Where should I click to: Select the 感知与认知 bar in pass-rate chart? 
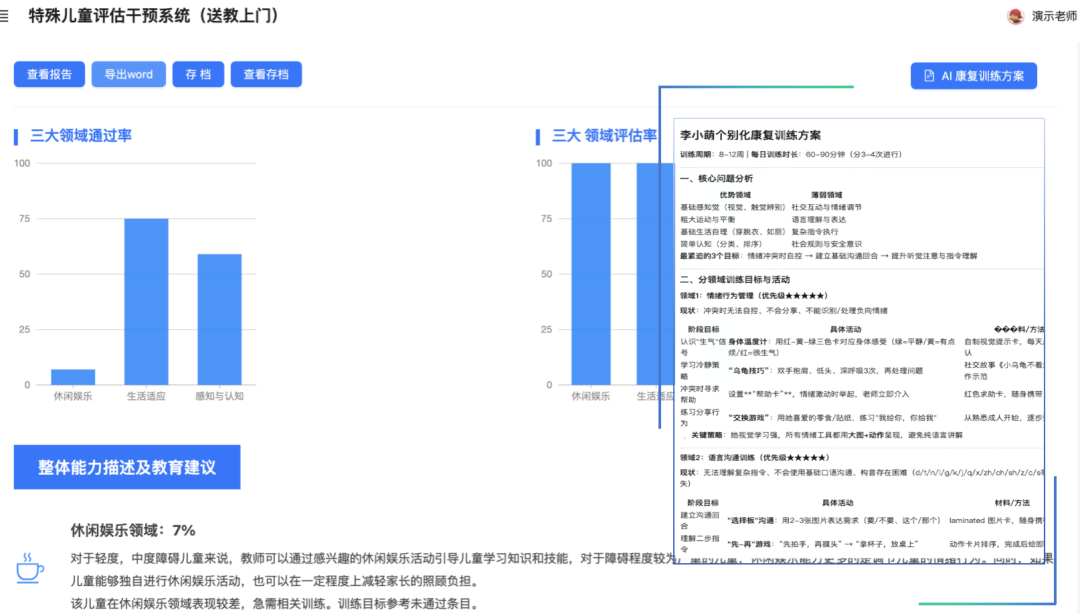click(220, 319)
